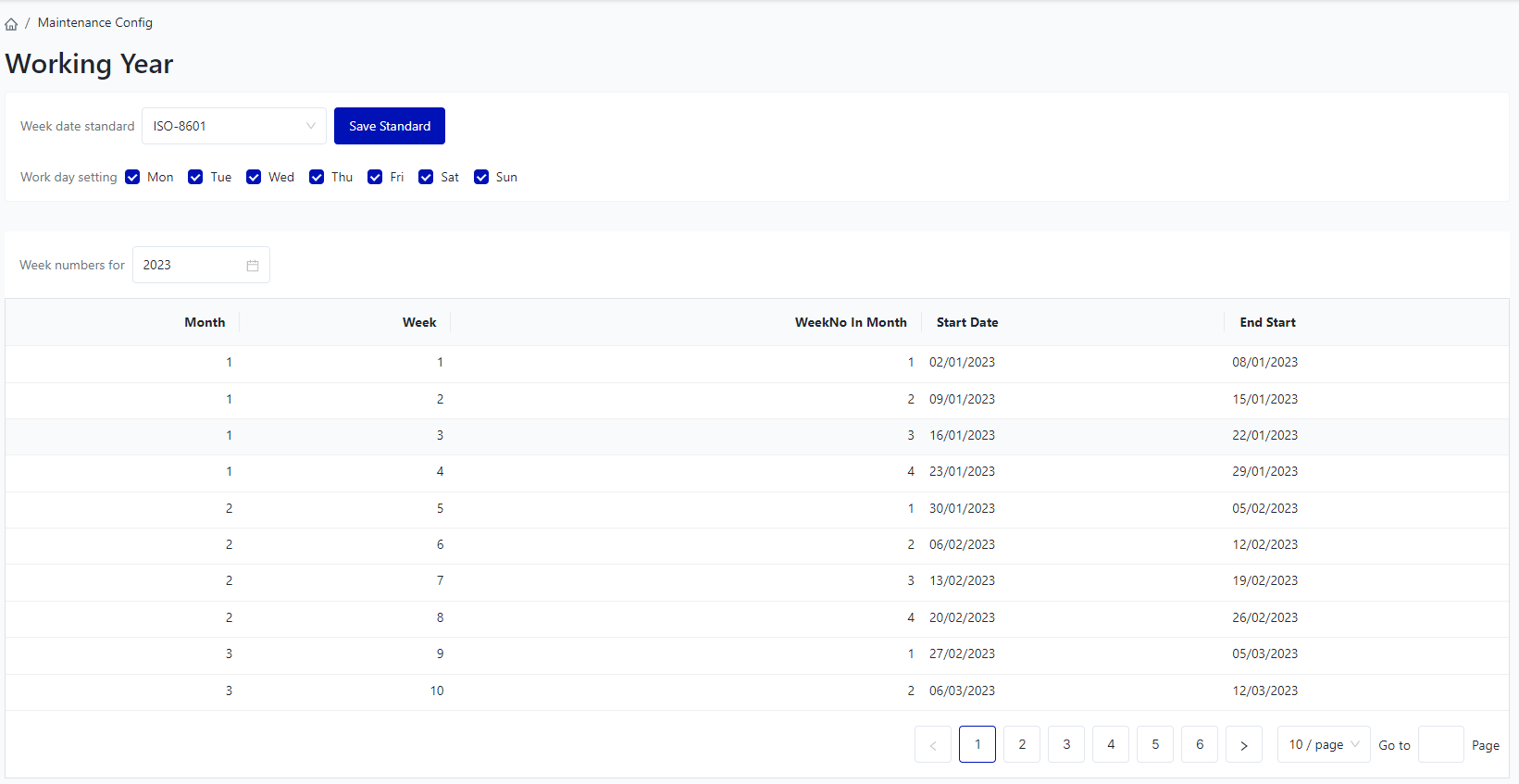Toggle the Sun work day checkbox
The width and height of the screenshot is (1519, 784).
tap(481, 178)
